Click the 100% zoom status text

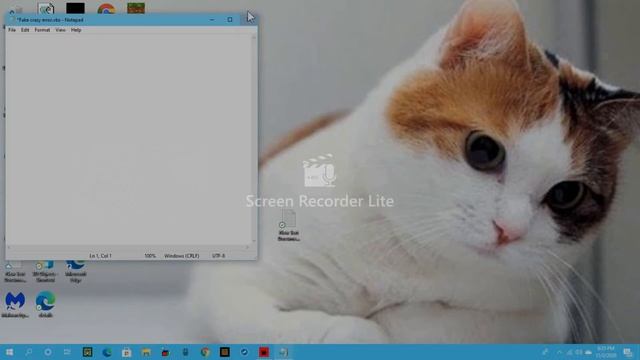click(x=150, y=256)
